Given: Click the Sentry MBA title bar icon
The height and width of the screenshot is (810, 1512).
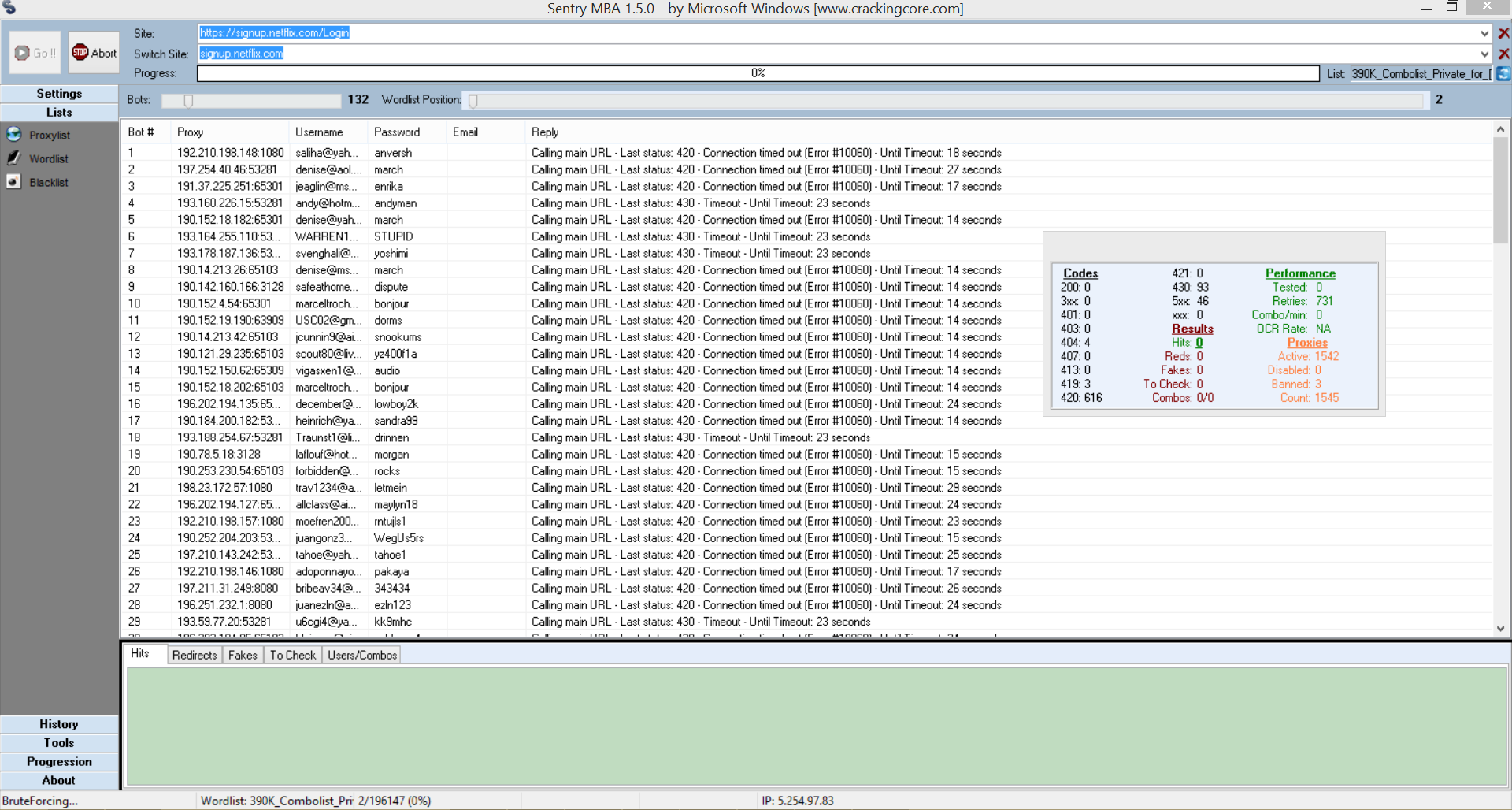Looking at the screenshot, I should (x=9, y=8).
